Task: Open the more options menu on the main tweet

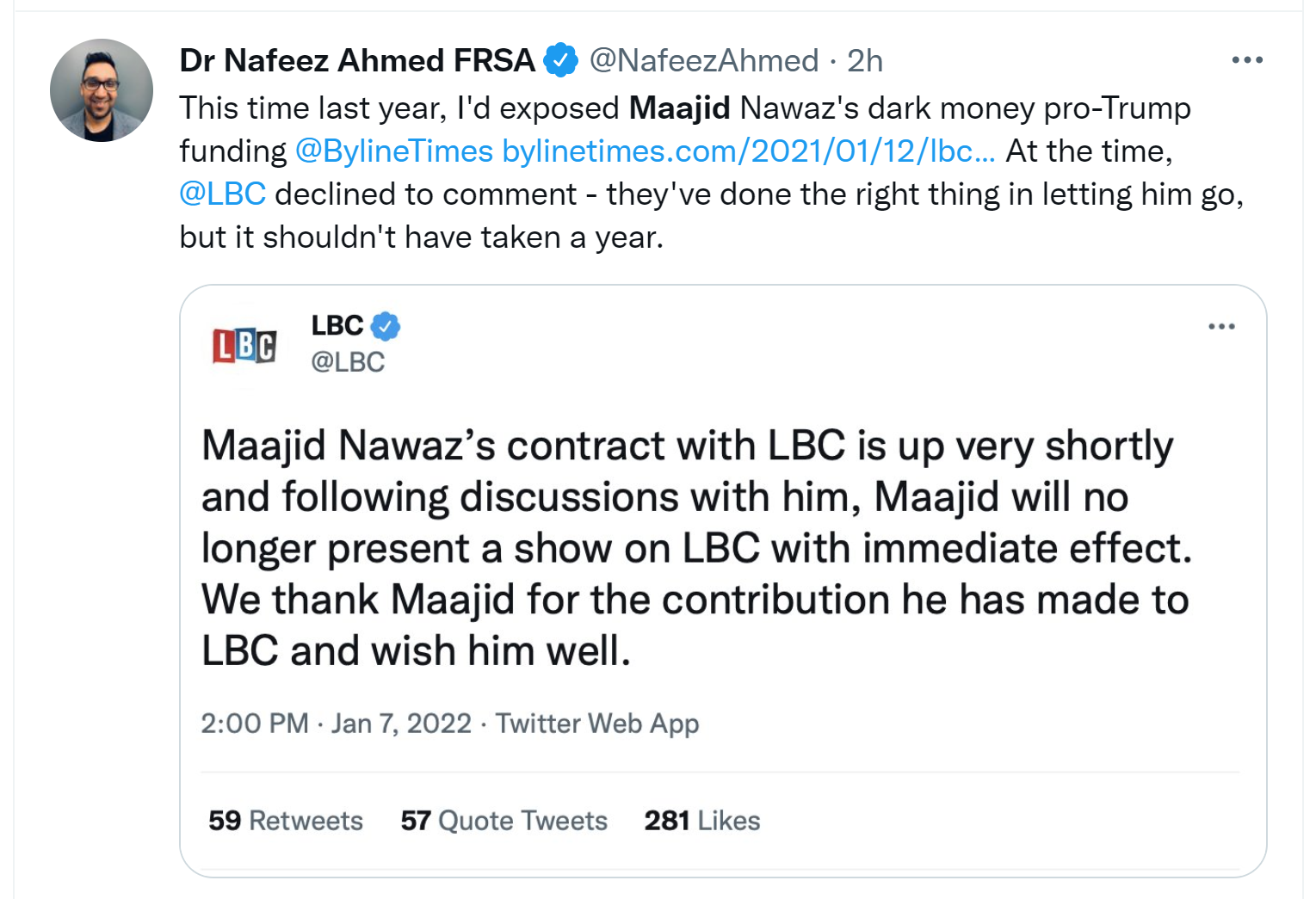Action: click(1247, 60)
